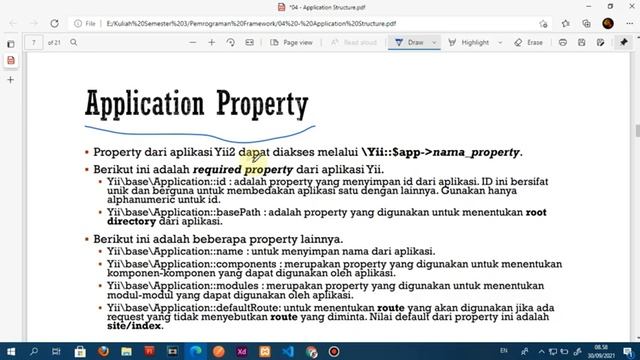
Task: Open Adobe XD from taskbar
Action: (x=242, y=351)
